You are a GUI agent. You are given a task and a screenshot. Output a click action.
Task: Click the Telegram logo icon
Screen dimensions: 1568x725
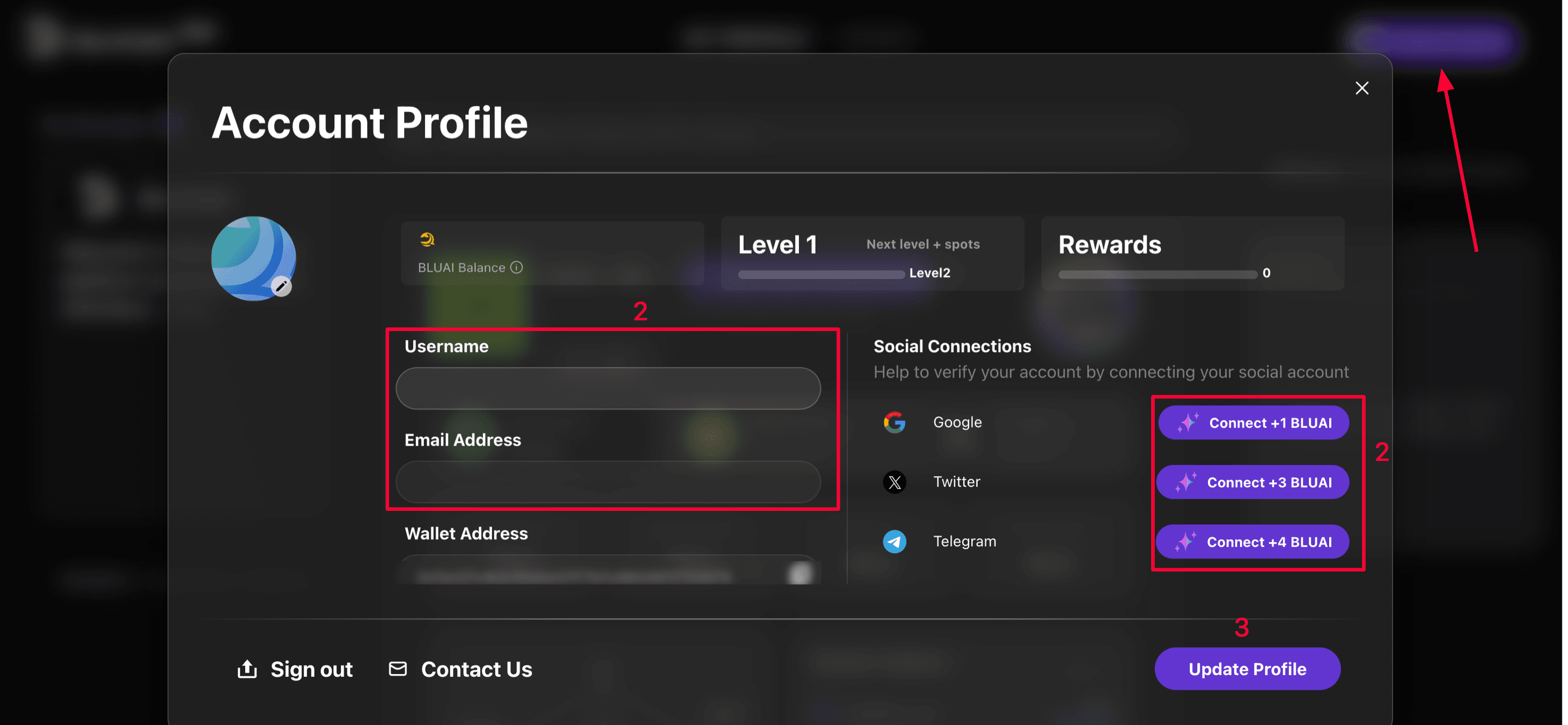(x=894, y=541)
